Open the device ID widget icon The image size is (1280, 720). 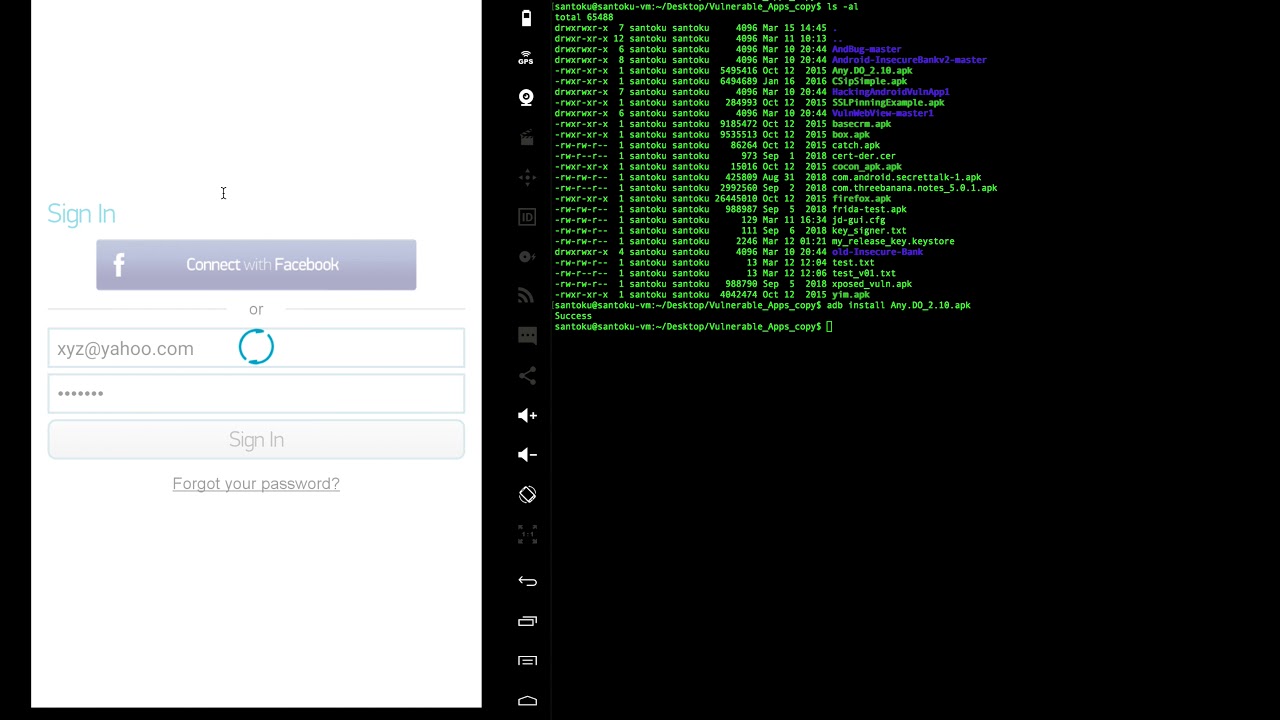click(527, 217)
